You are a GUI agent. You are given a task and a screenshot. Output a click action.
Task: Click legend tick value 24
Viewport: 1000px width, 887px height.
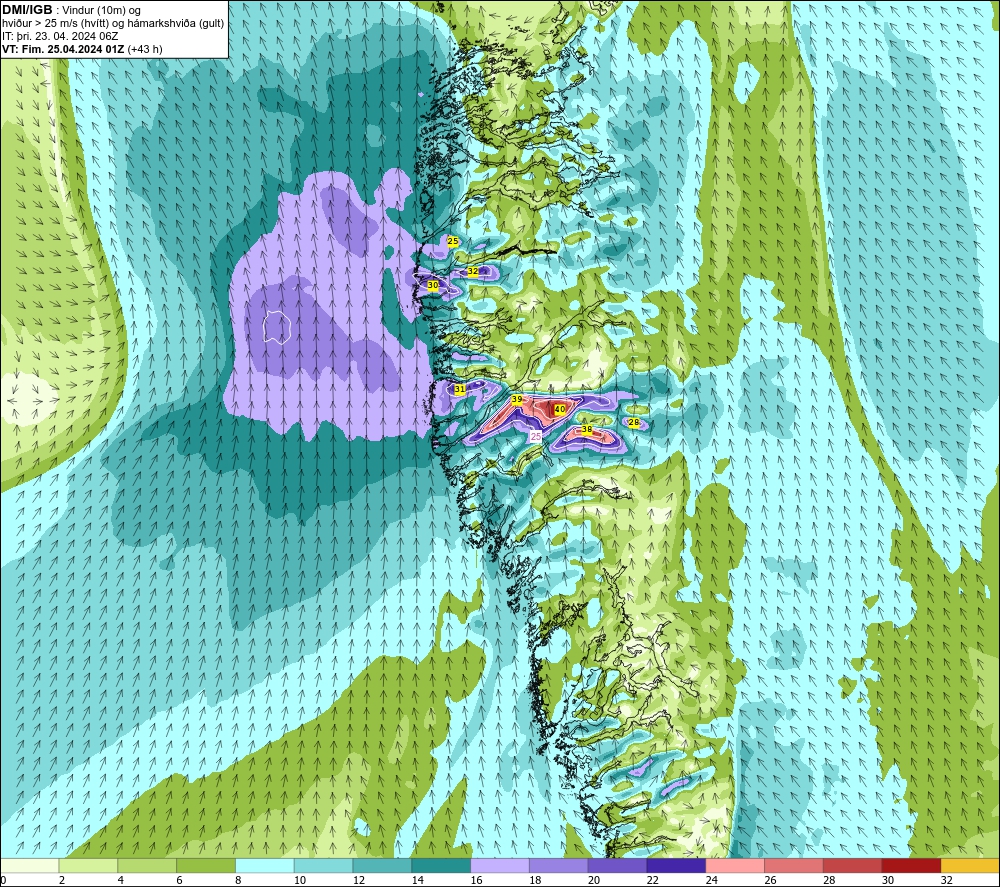[711, 880]
